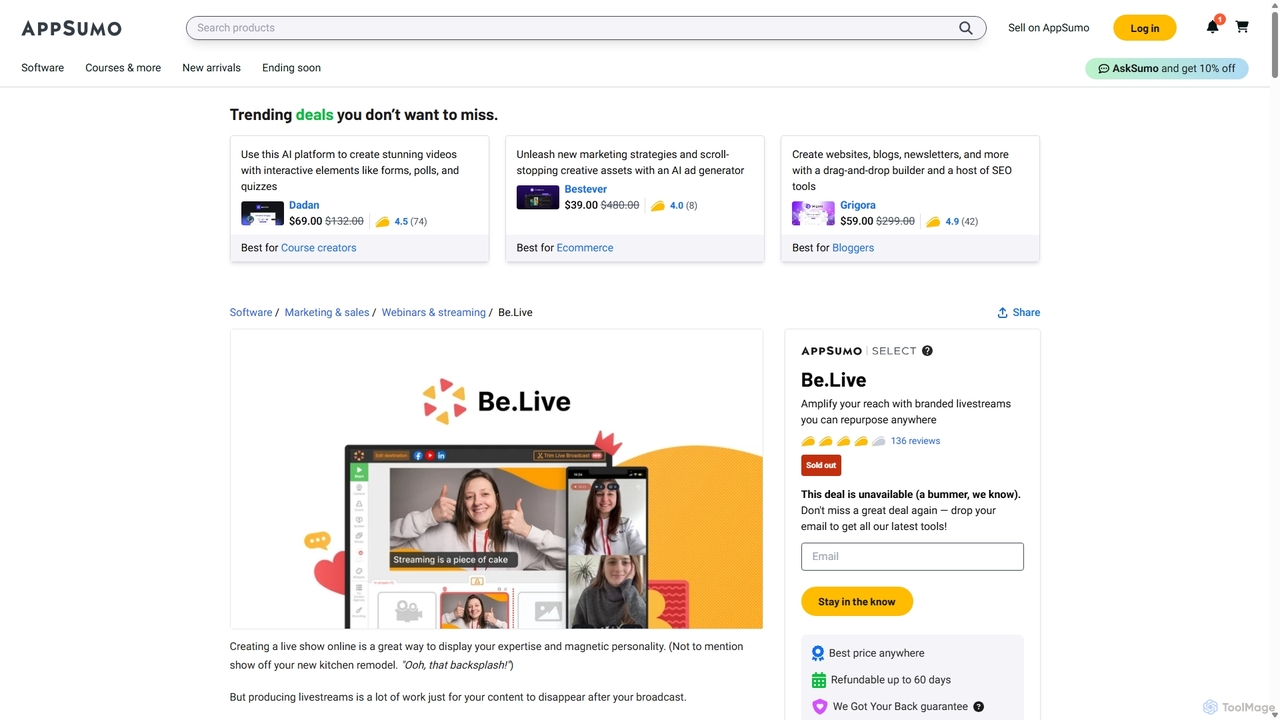Open the Dadan deal link
This screenshot has width=1280, height=720.
pos(304,205)
